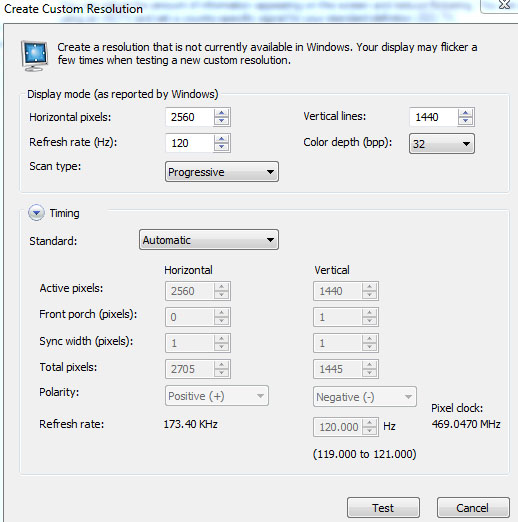Open the Color depth 32 dropdown
The height and width of the screenshot is (522, 518).
click(x=442, y=144)
